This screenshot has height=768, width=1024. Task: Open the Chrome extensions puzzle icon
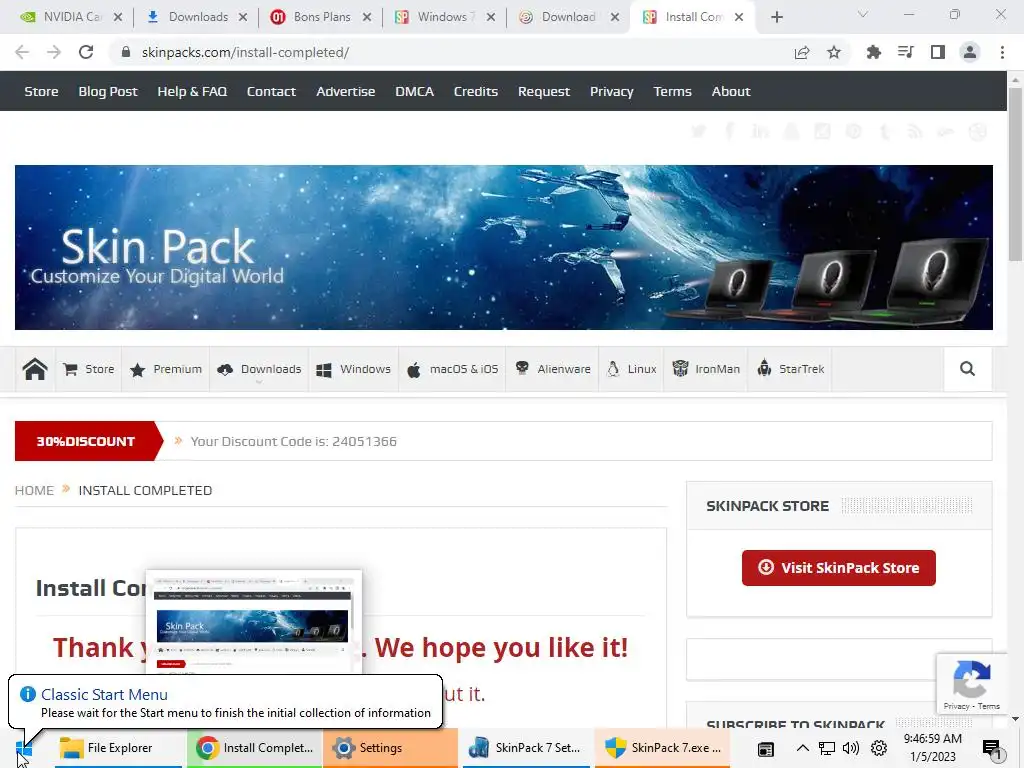873,52
